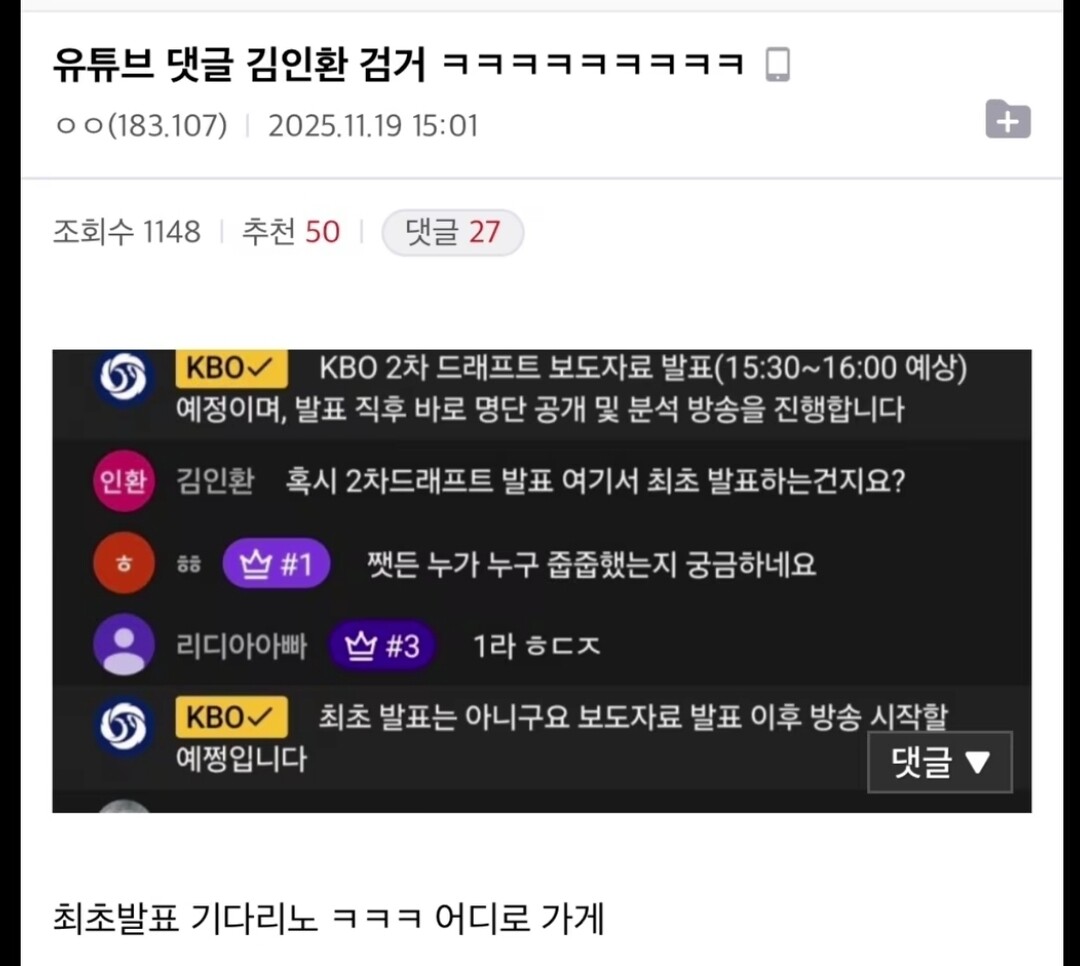Click the mobile phone icon beside title
The image size is (1080, 966).
(x=778, y=65)
